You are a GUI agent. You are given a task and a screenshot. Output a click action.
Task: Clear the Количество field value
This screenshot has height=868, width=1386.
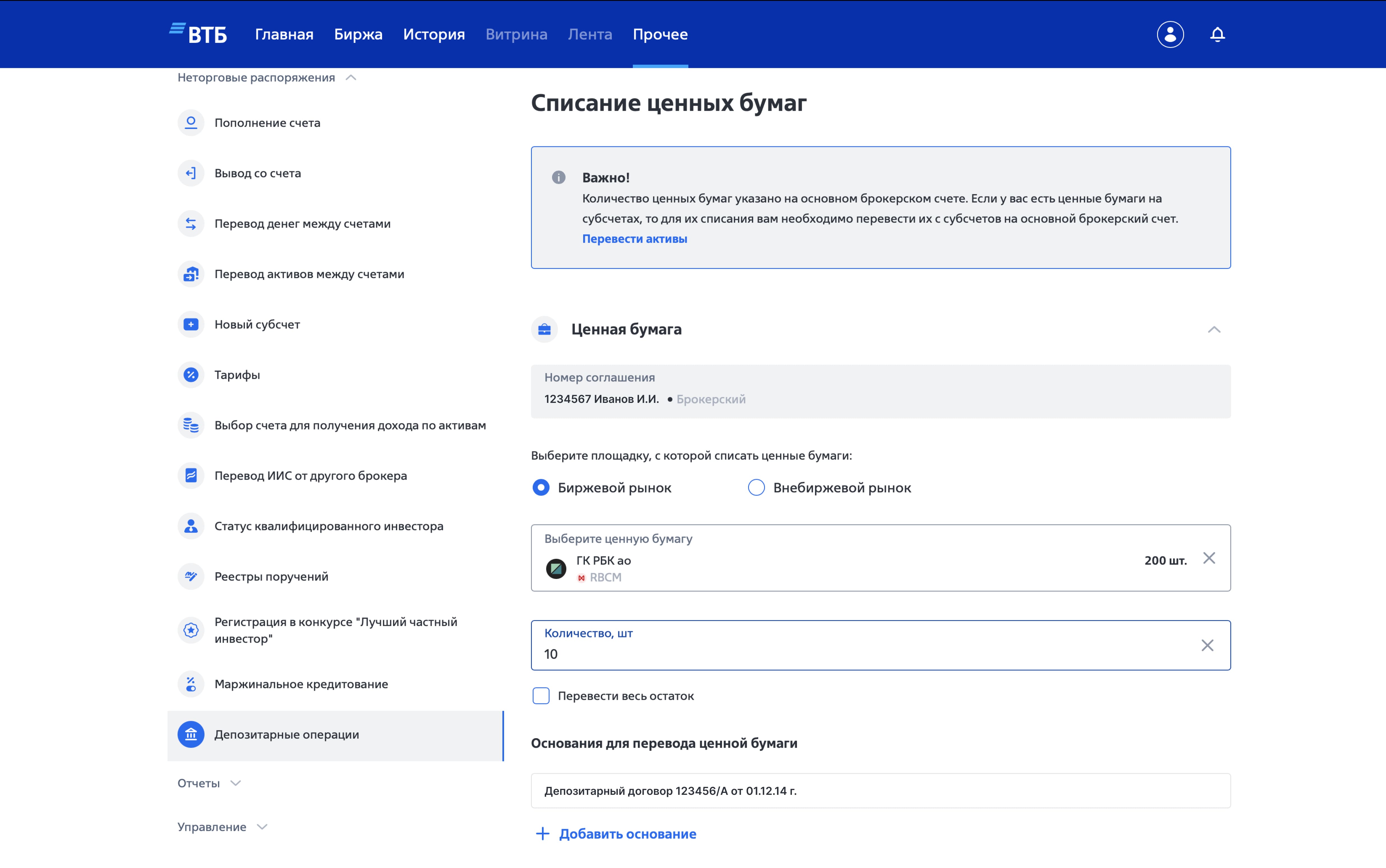click(1207, 645)
